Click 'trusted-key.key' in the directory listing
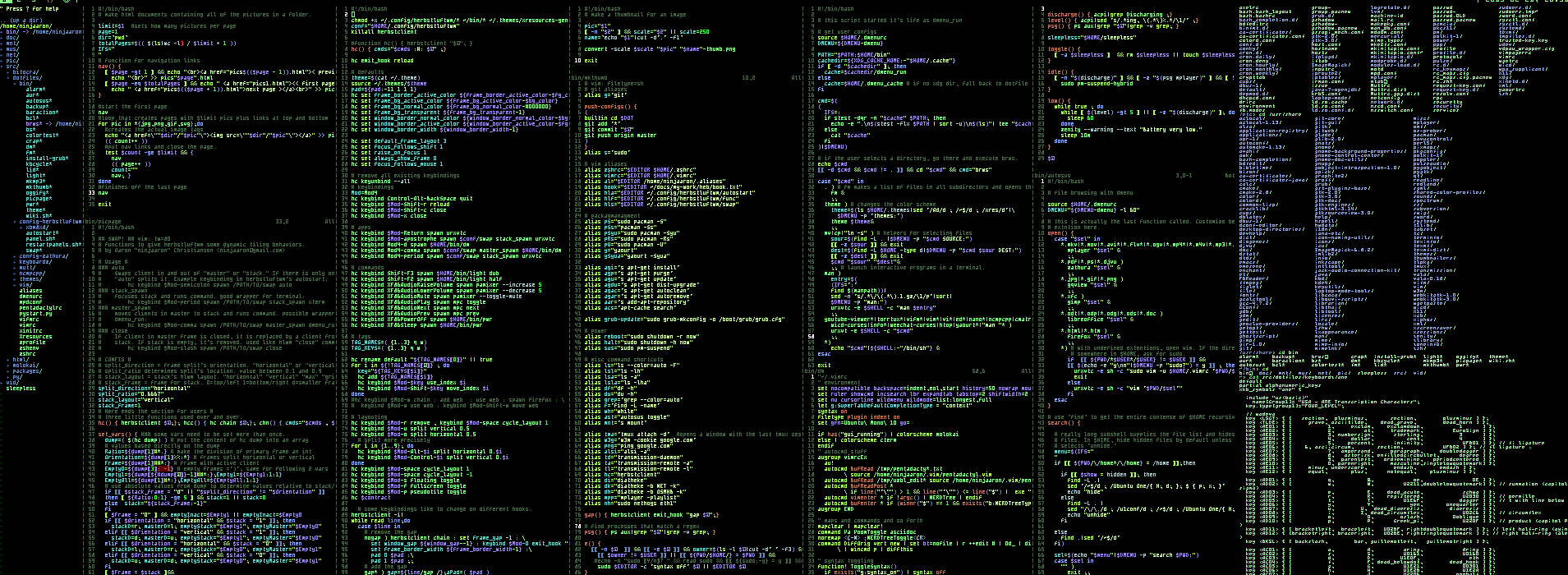1568x575 pixels. pyautogui.click(x=1524, y=40)
